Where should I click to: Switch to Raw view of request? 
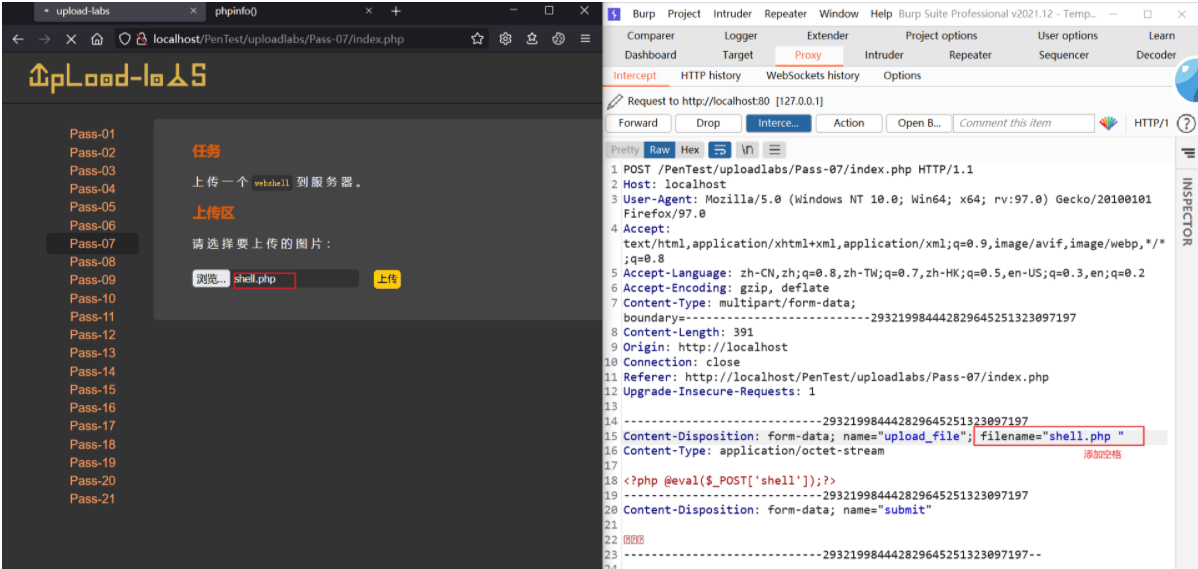pyautogui.click(x=659, y=150)
